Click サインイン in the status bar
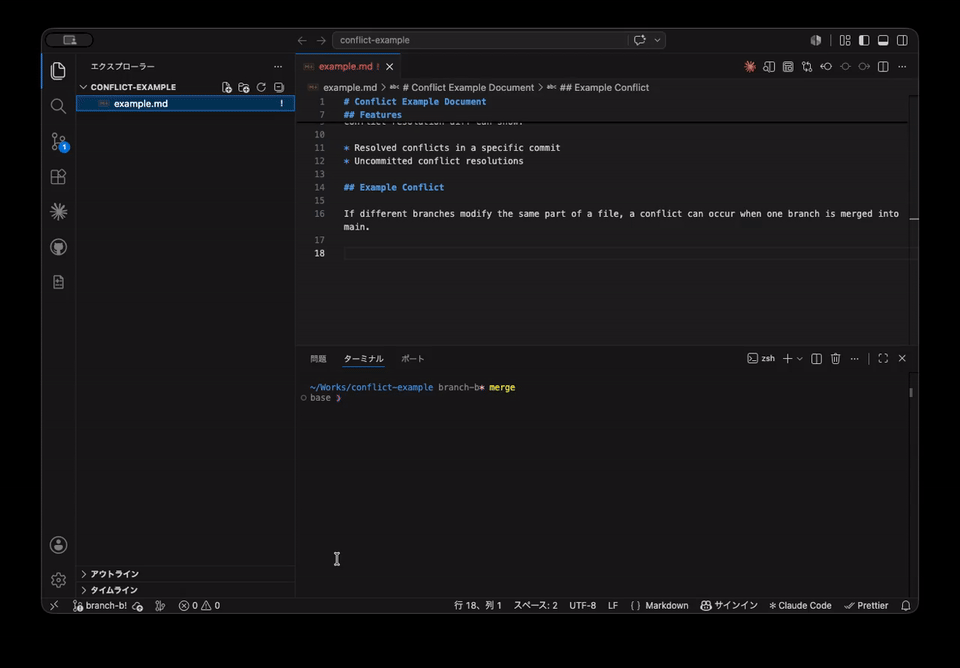Image resolution: width=960 pixels, height=668 pixels. click(x=729, y=606)
